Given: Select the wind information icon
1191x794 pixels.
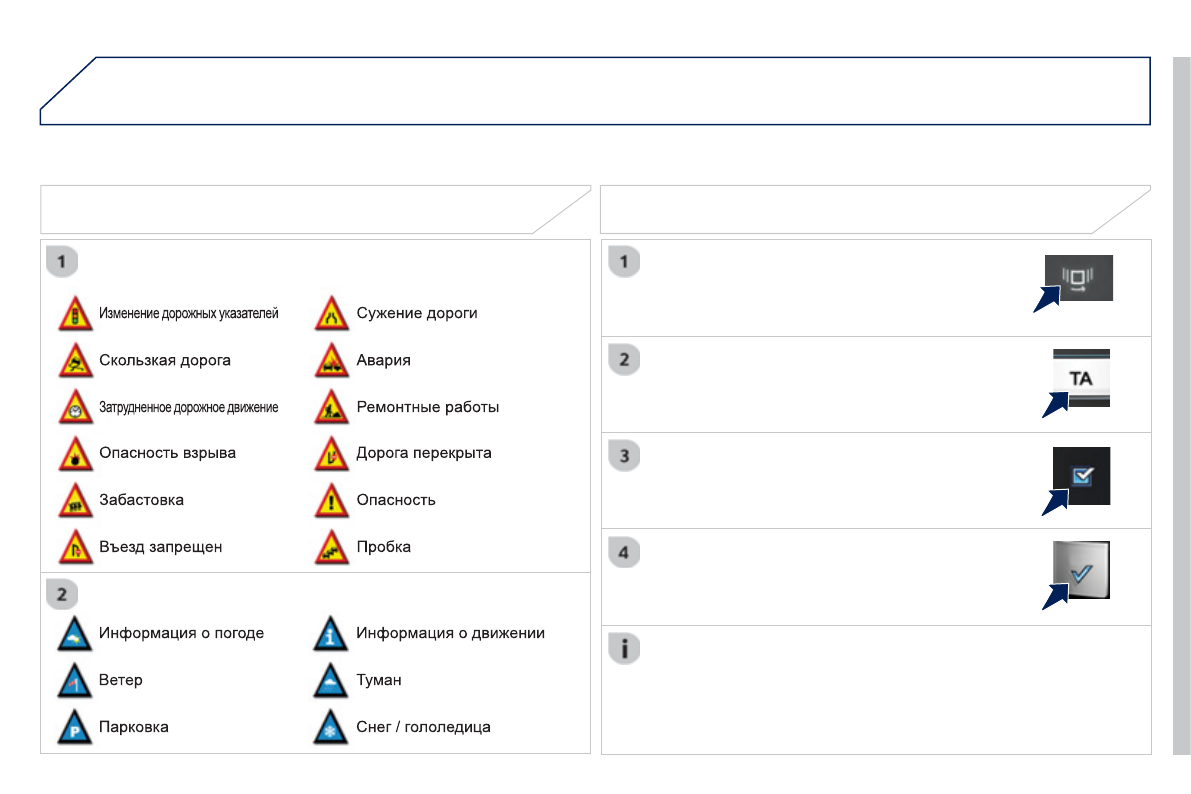Looking at the screenshot, I should tap(75, 681).
